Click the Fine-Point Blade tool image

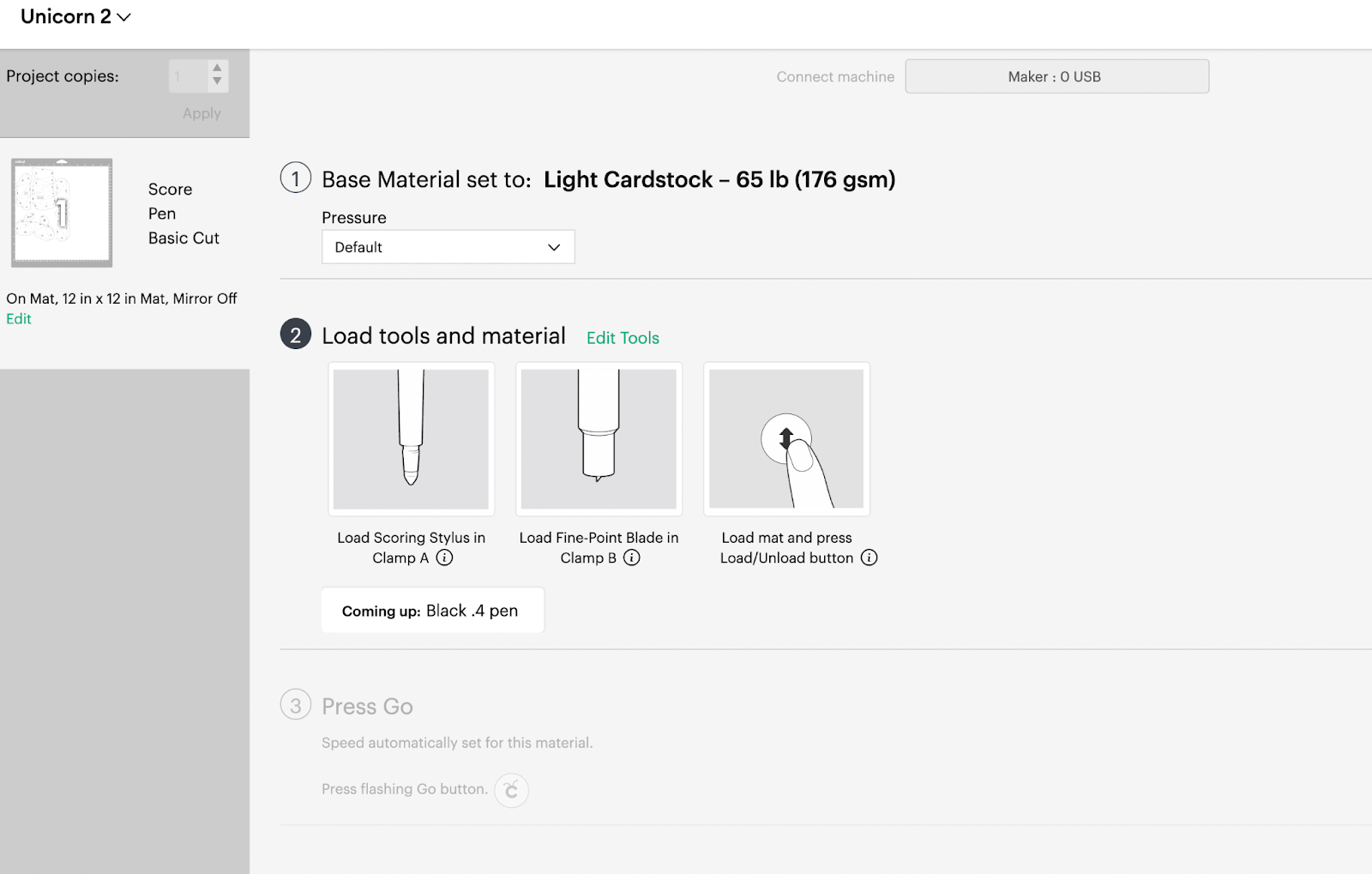[599, 439]
